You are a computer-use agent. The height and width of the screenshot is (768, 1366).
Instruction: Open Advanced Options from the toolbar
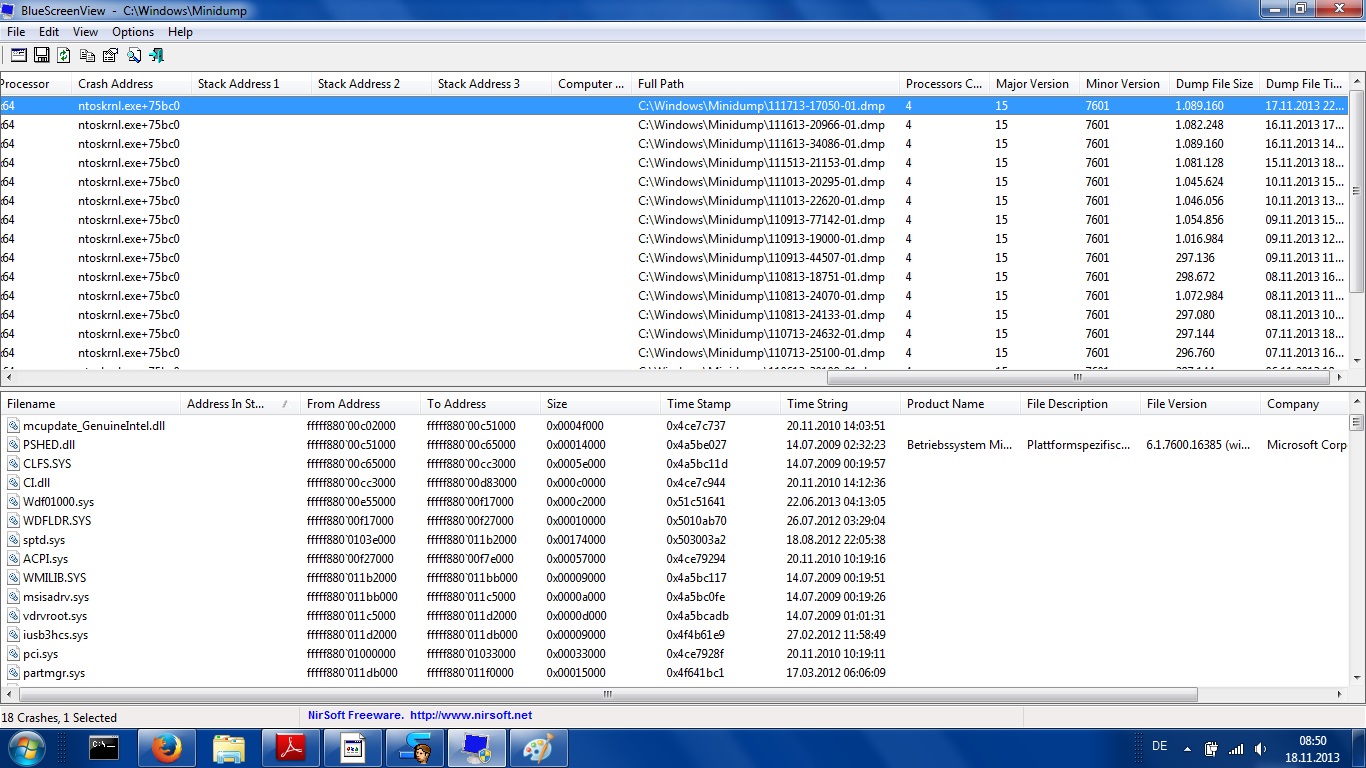click(19, 55)
